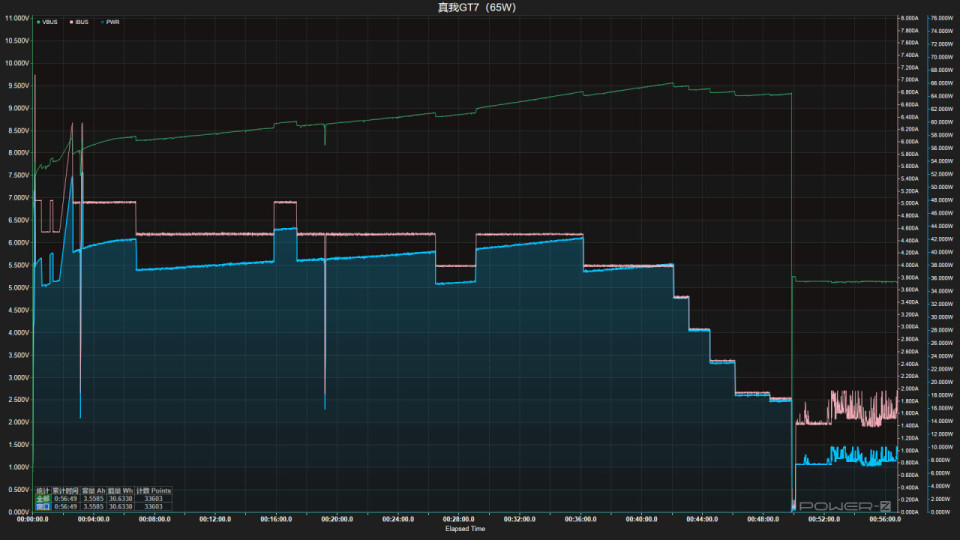Click the 33603 points value in the 全部 row
Viewport: 960px width, 540px height.
(153, 498)
